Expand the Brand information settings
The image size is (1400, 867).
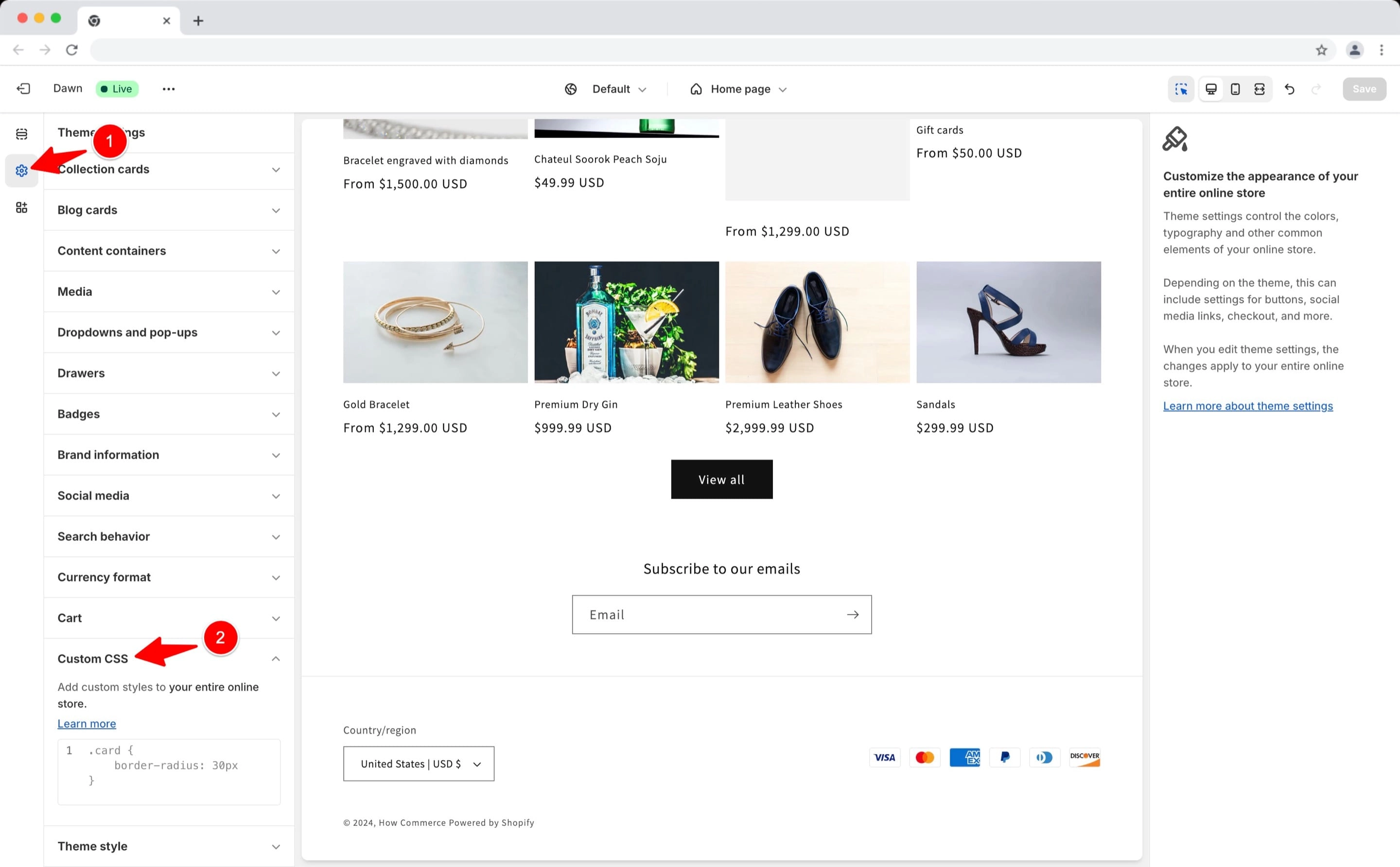coord(169,454)
